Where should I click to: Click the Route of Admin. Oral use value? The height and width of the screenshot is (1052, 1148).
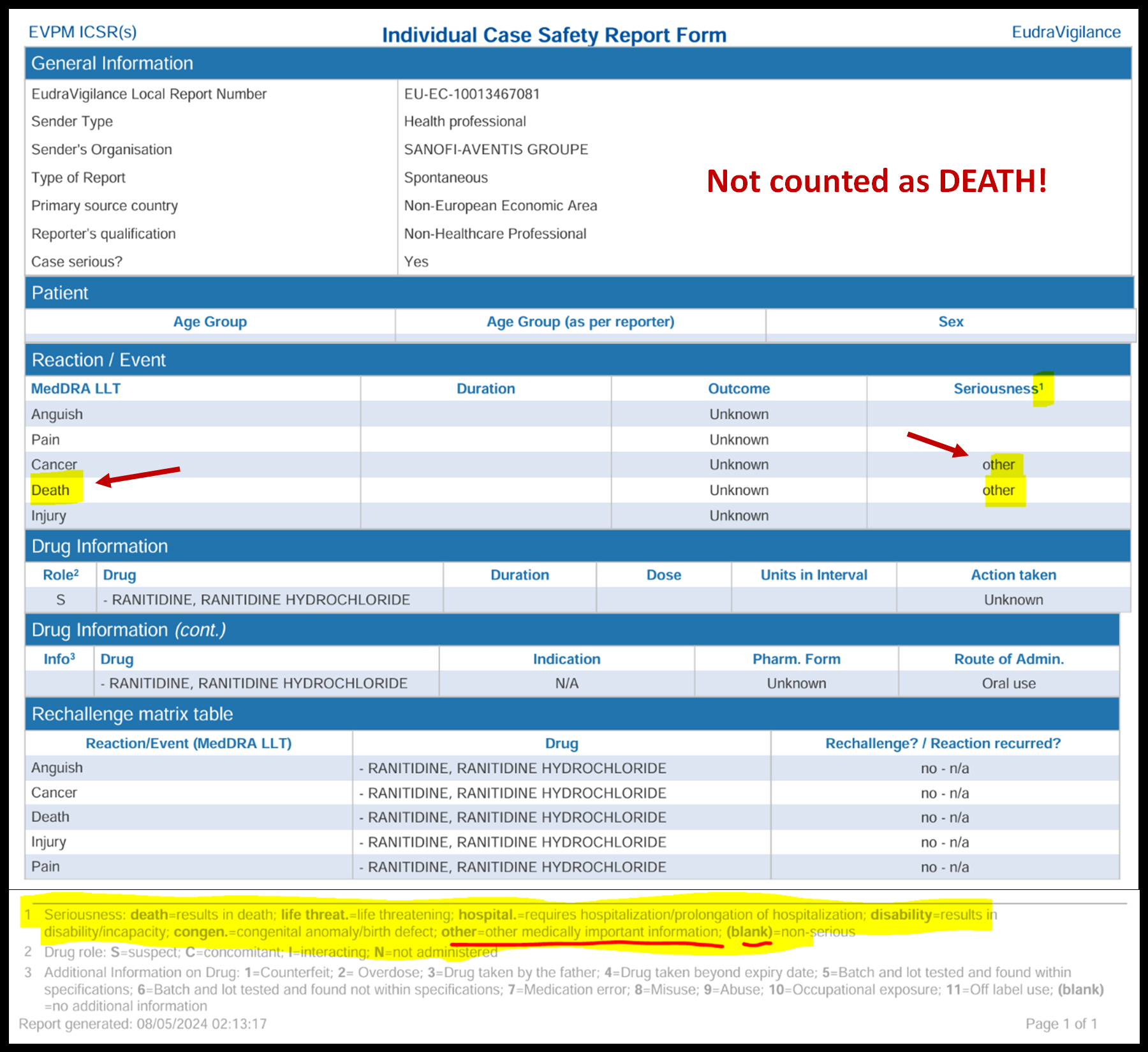(1008, 684)
